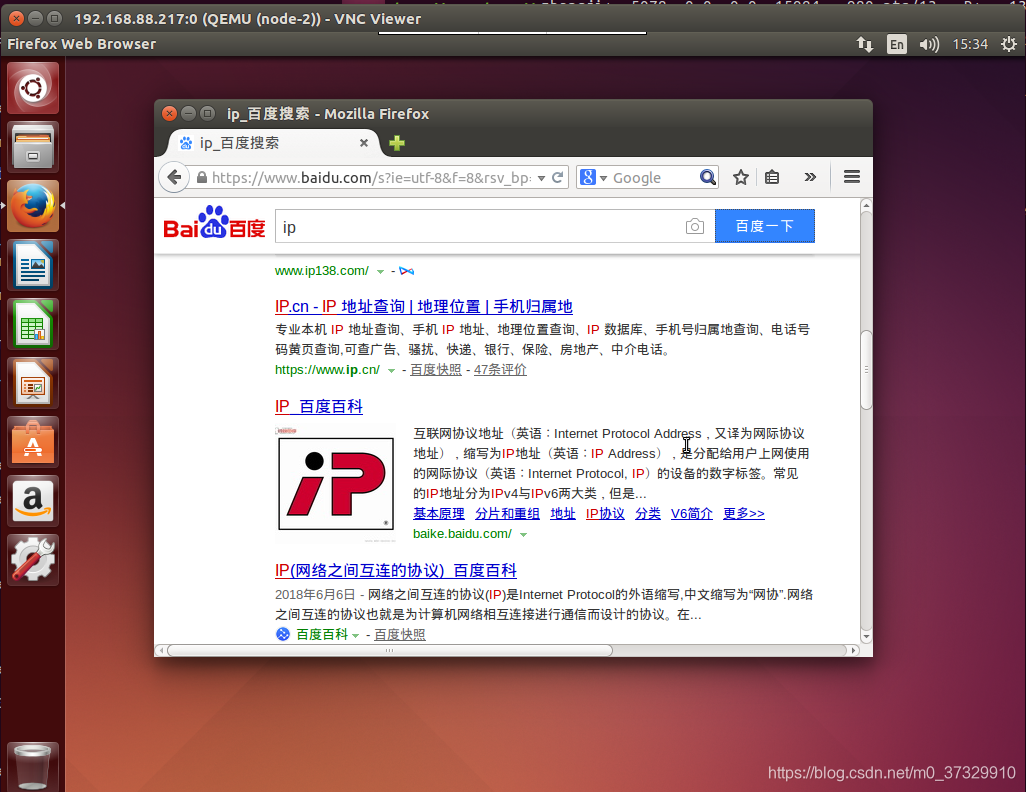Click the 15:34 clock in the panel
This screenshot has height=792, width=1026.
[970, 44]
